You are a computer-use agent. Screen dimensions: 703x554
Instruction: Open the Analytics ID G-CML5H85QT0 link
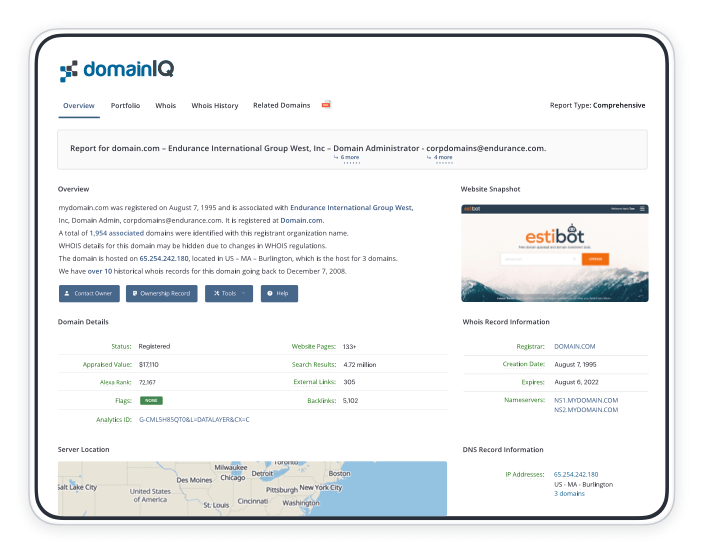[194, 420]
